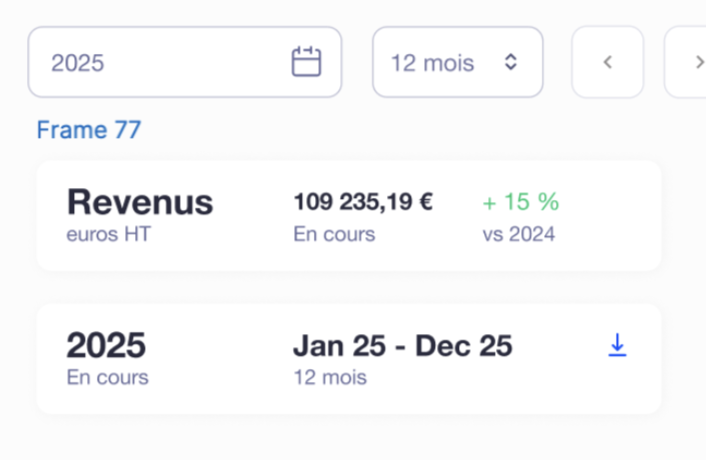The image size is (706, 460).
Task: Click the bold 2025 card heading
Action: pyautogui.click(x=106, y=346)
